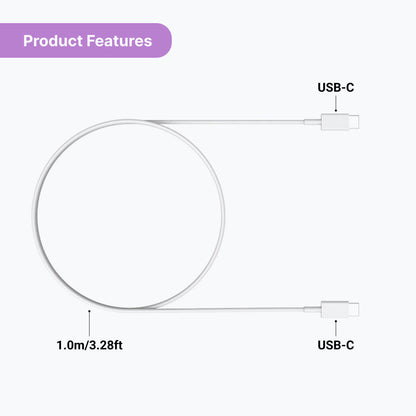Select the bottom USB-C text label

(336, 345)
